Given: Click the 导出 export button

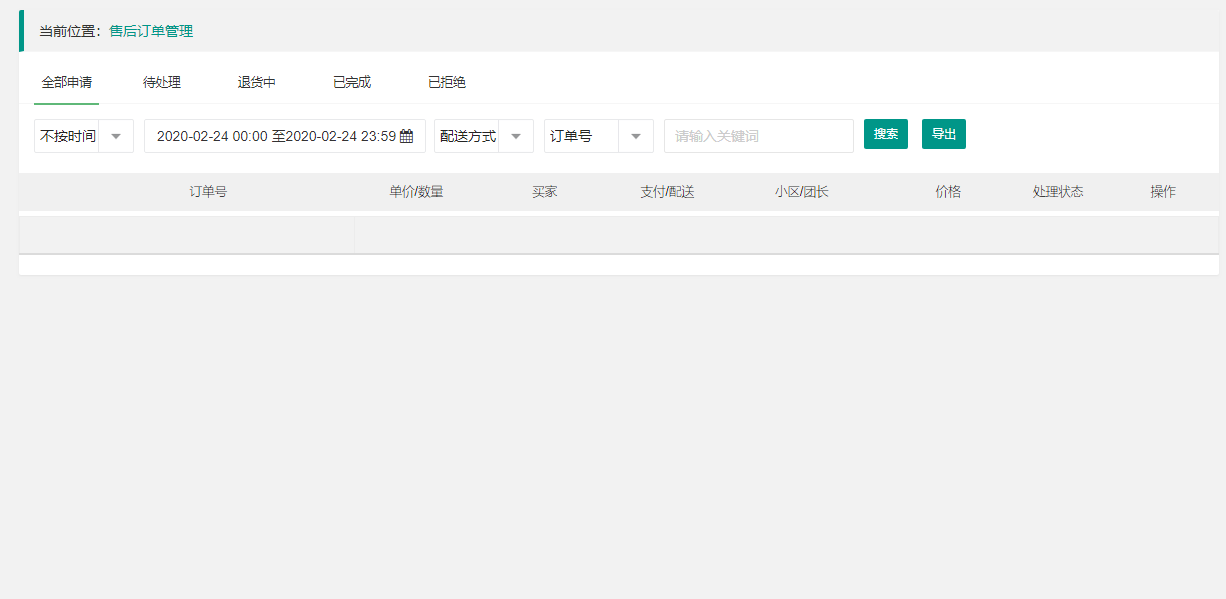Looking at the screenshot, I should (944, 134).
